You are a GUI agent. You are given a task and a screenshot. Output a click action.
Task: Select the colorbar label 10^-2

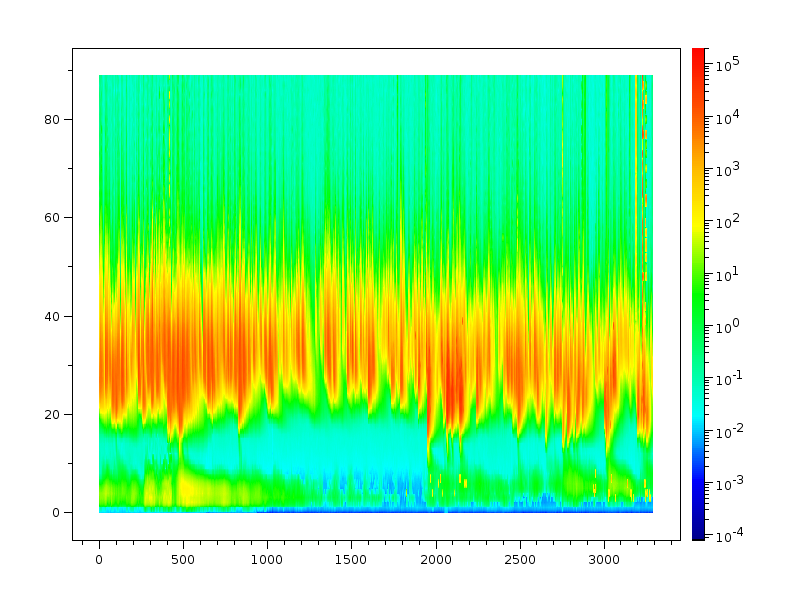(x=727, y=431)
